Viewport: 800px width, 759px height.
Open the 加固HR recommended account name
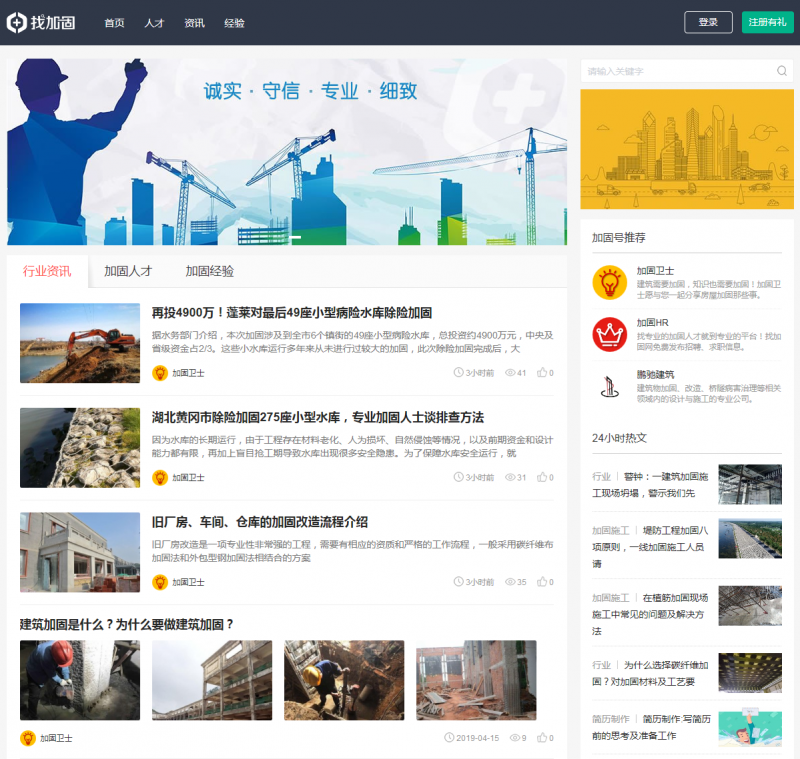(653, 322)
